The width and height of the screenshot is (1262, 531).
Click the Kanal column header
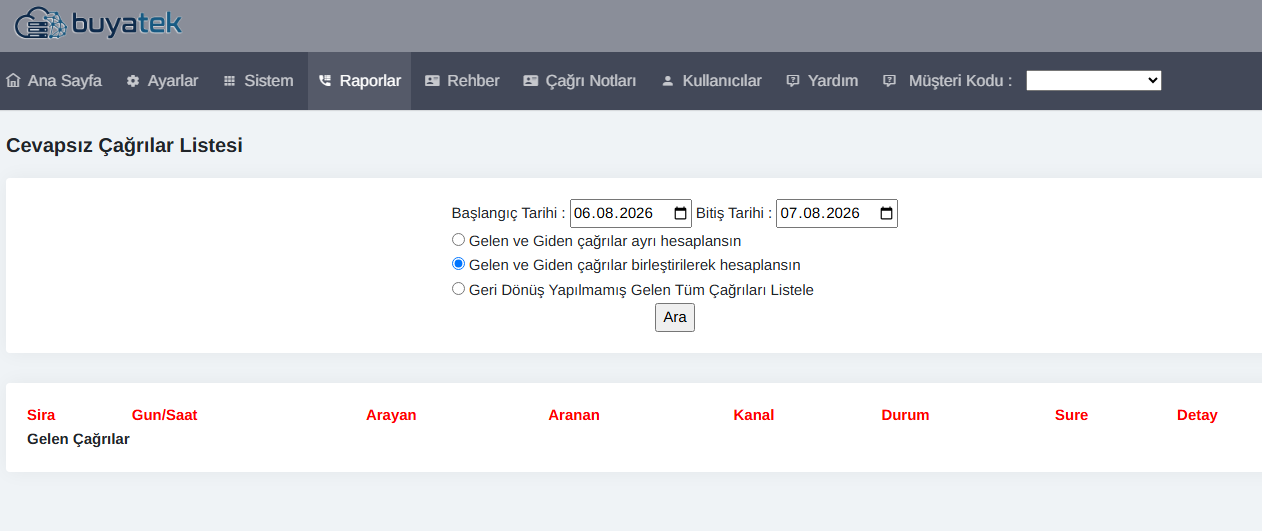coord(754,415)
